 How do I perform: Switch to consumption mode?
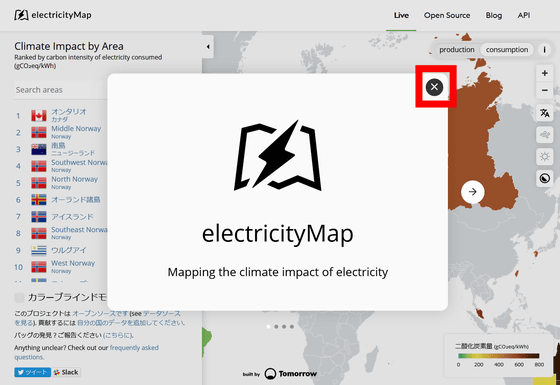tap(507, 50)
